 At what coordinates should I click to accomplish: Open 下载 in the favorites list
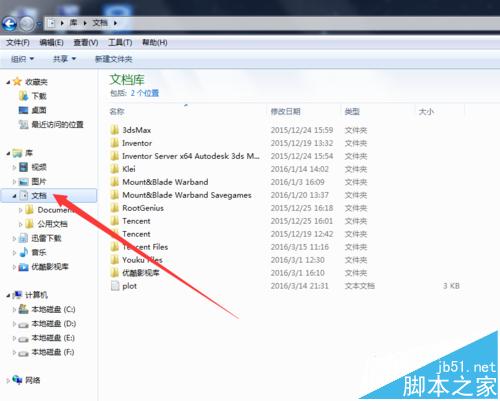[x=39, y=96]
